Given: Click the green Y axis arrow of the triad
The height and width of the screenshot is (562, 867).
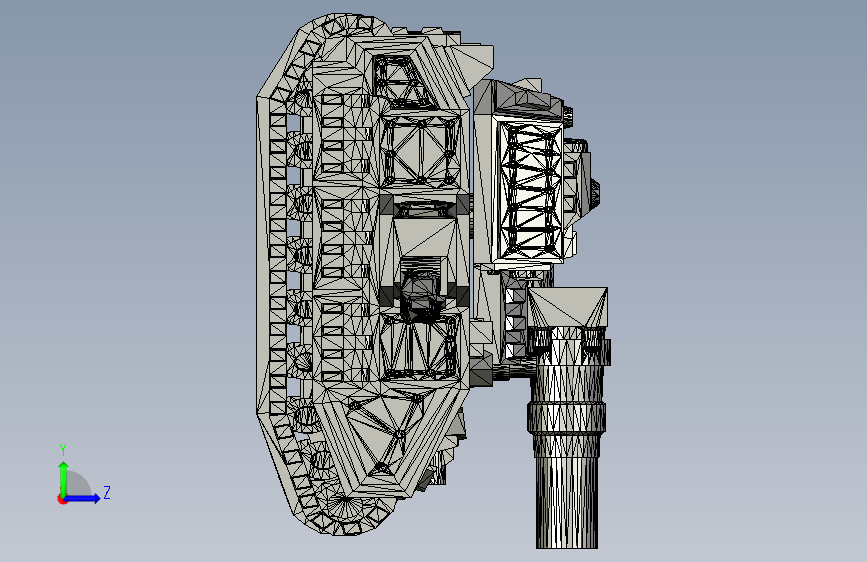Looking at the screenshot, I should 64,478.
